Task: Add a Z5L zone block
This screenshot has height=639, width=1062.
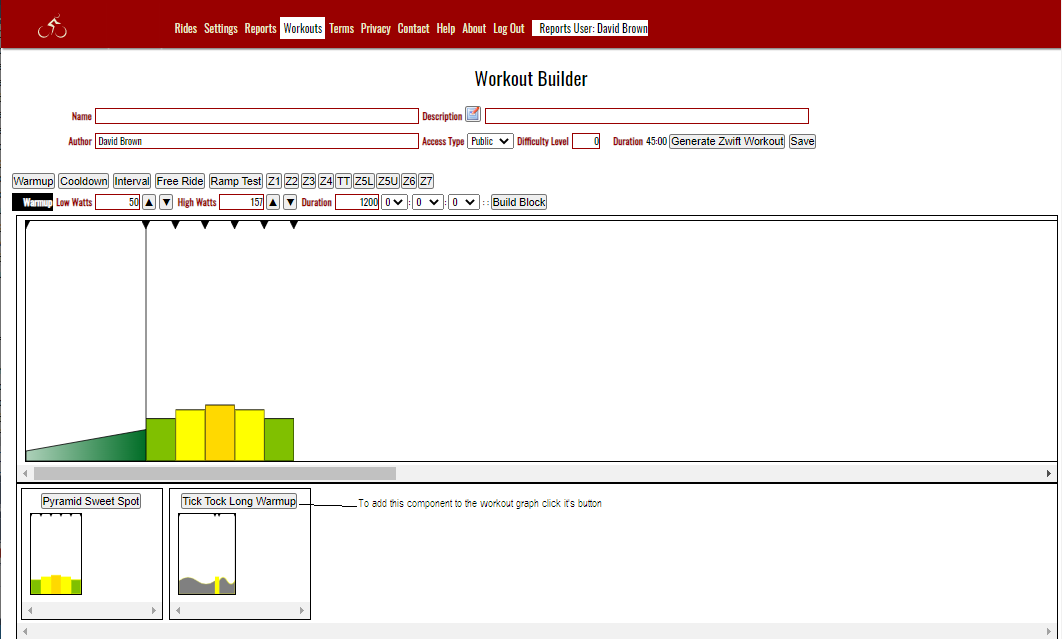Action: [364, 181]
